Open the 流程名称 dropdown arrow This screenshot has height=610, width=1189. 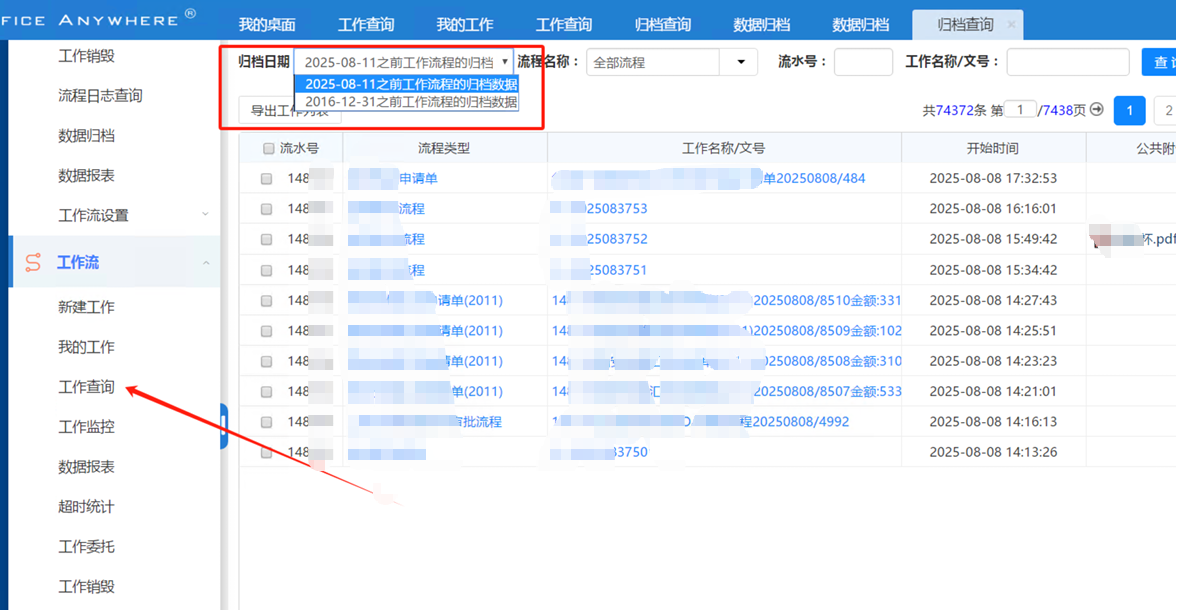click(x=740, y=62)
